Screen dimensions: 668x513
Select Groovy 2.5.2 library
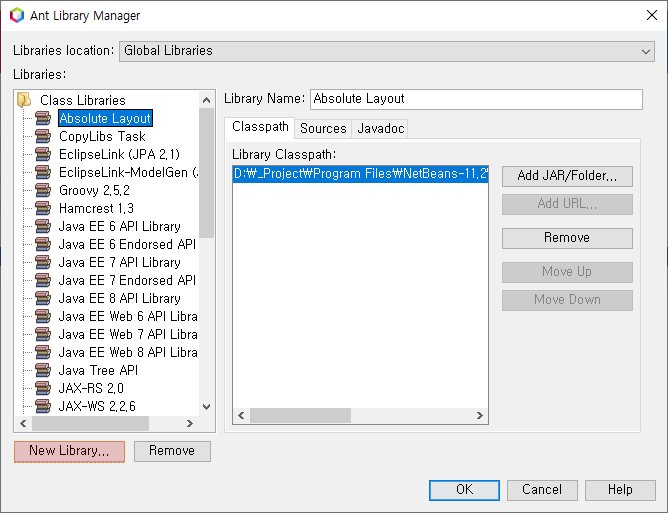pos(94,190)
